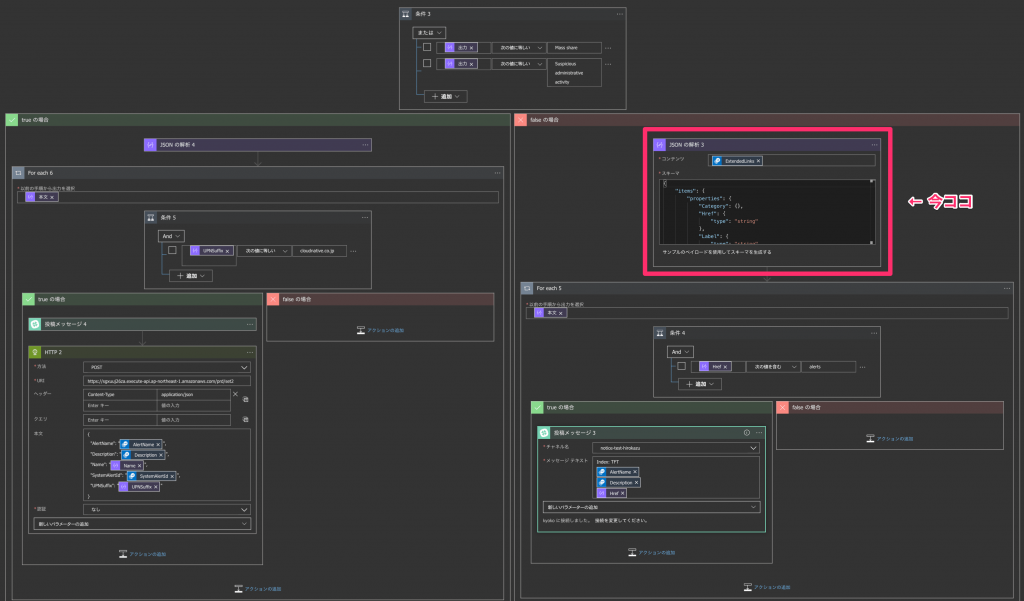Click the 条件 4 condition icon
This screenshot has height=601, width=1024.
[660, 333]
